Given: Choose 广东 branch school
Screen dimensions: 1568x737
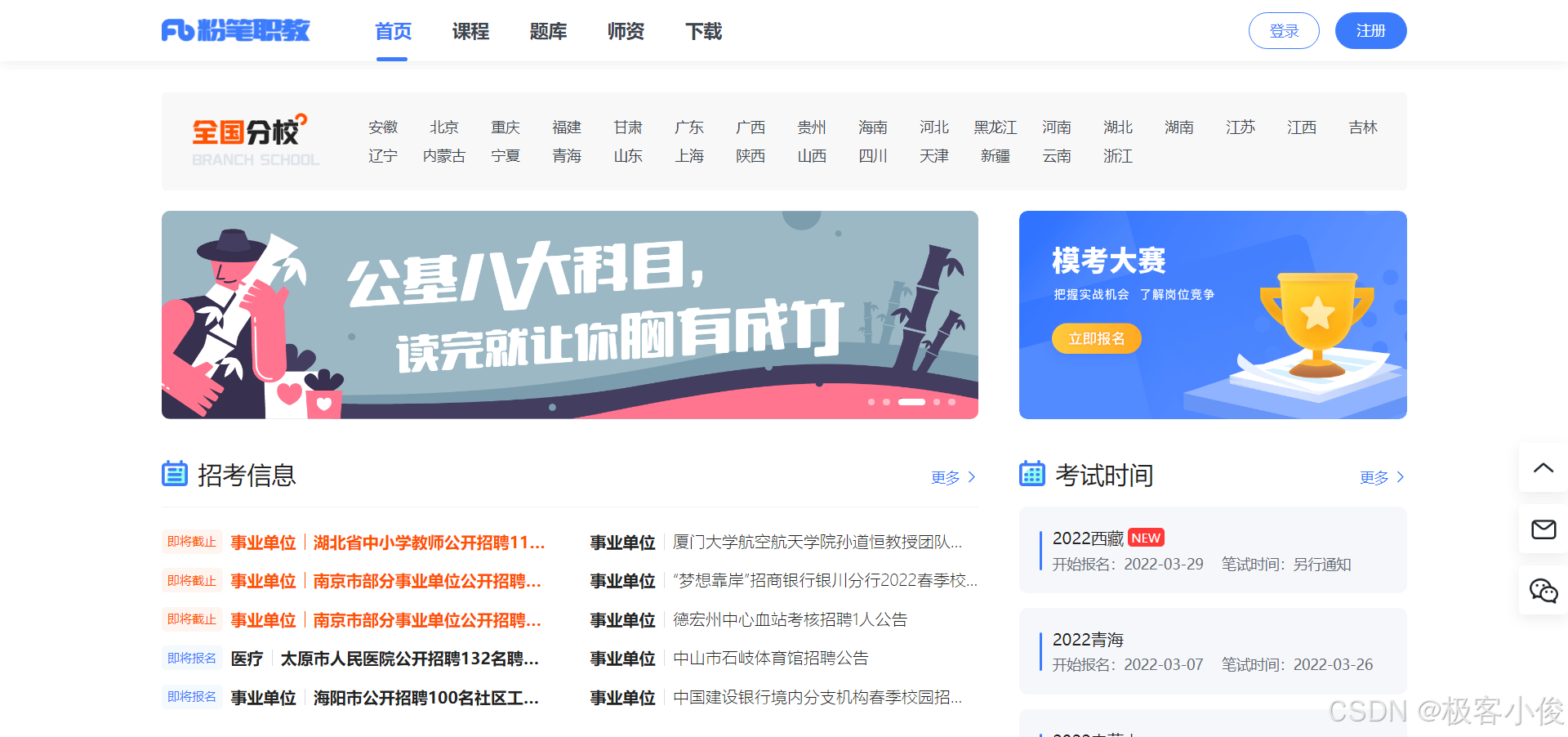Looking at the screenshot, I should 689,127.
